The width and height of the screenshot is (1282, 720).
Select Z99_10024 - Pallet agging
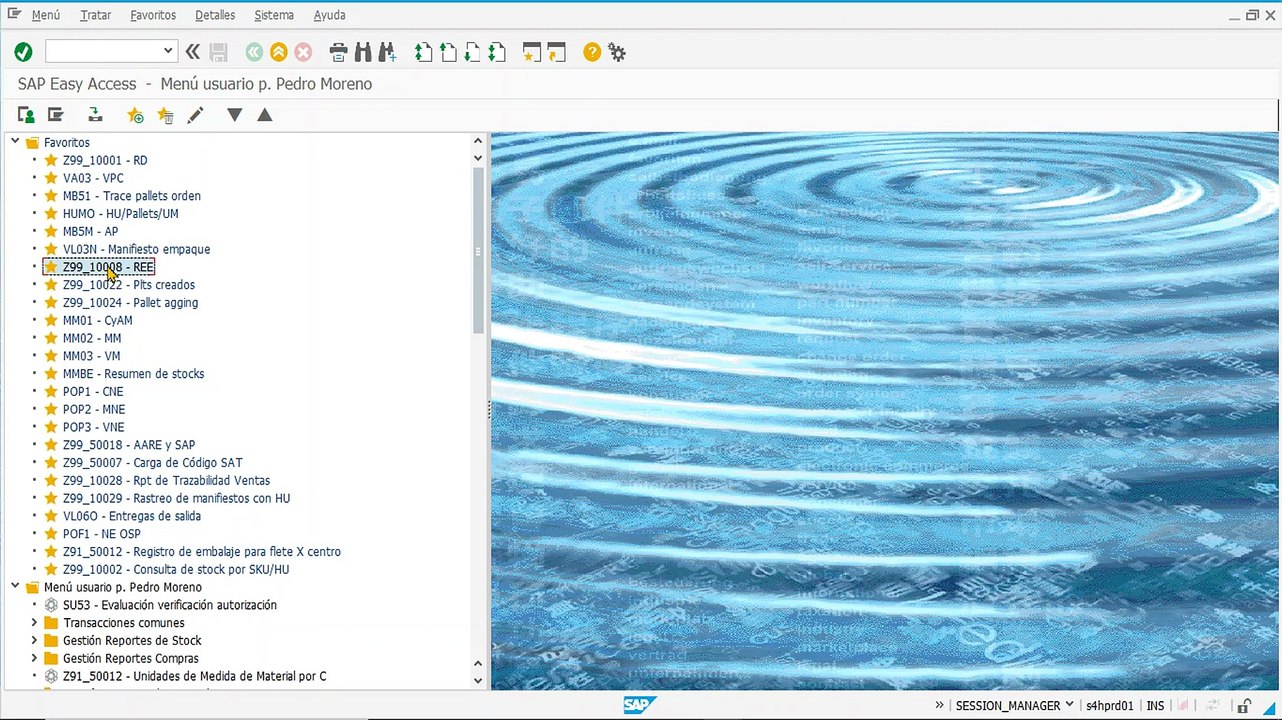(x=130, y=302)
